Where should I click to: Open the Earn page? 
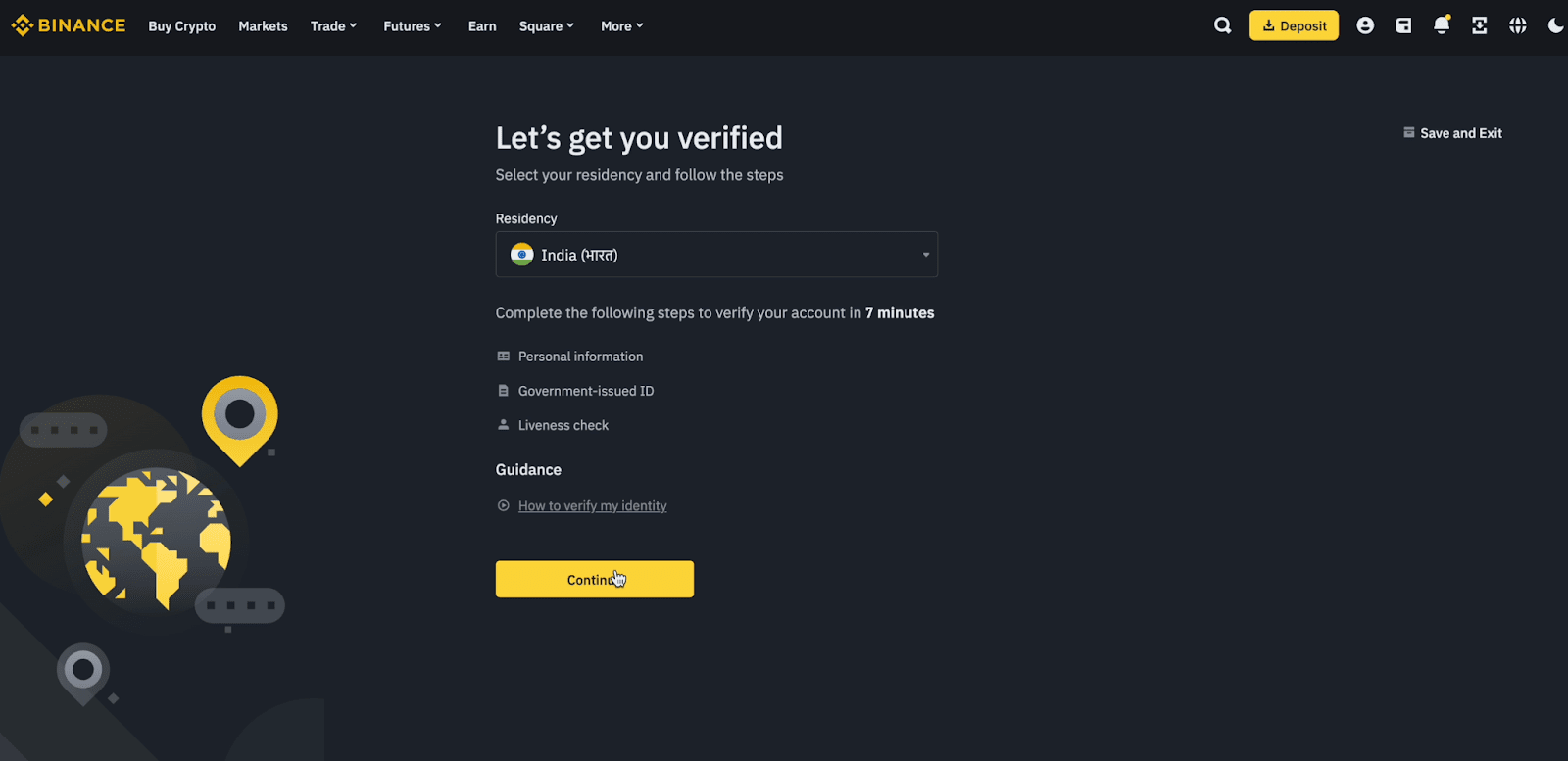[482, 26]
